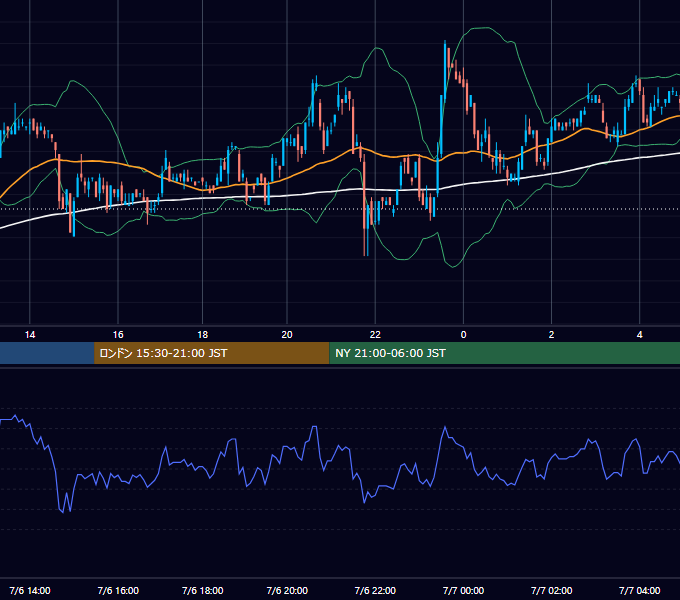Click the 7/7 00:00 time label

[463, 590]
